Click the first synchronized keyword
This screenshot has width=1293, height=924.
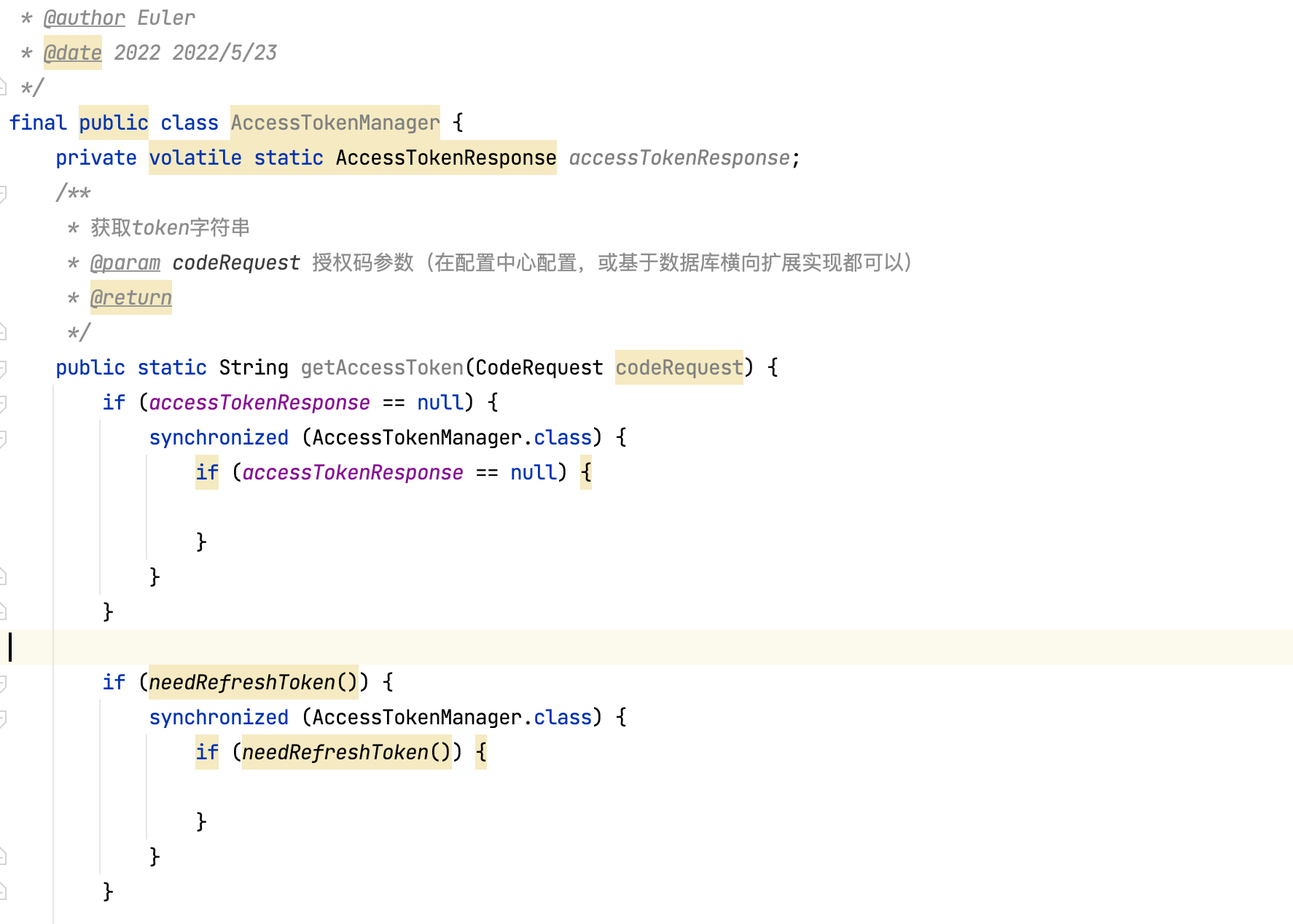pos(219,437)
